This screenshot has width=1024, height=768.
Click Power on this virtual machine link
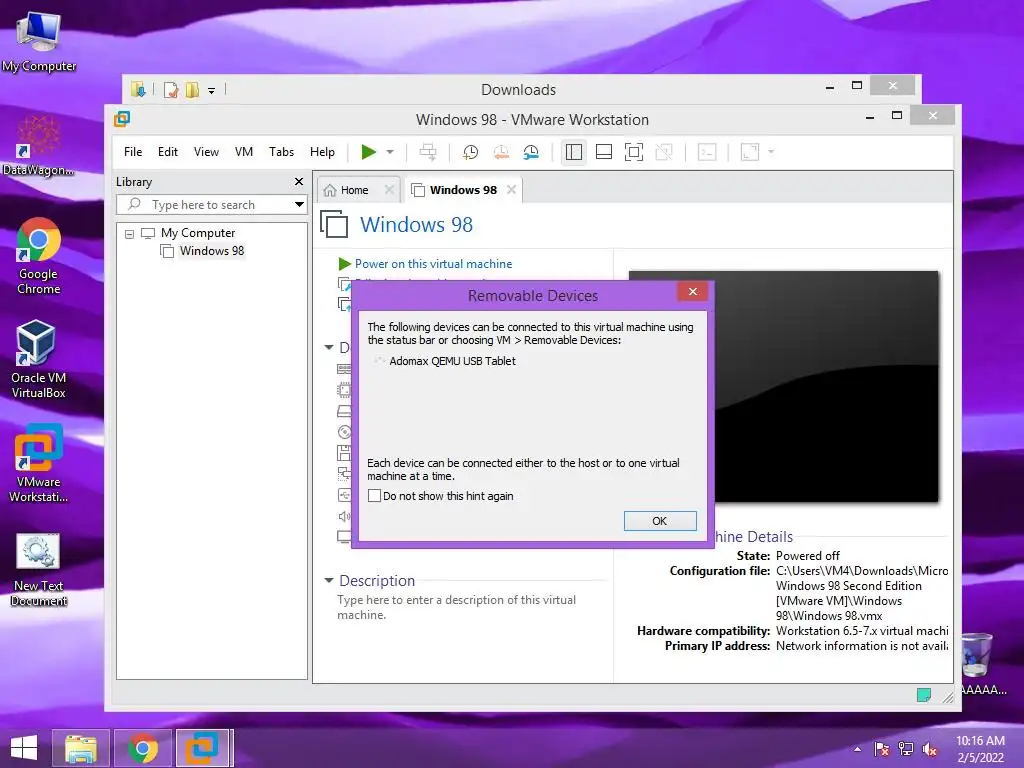pos(434,264)
